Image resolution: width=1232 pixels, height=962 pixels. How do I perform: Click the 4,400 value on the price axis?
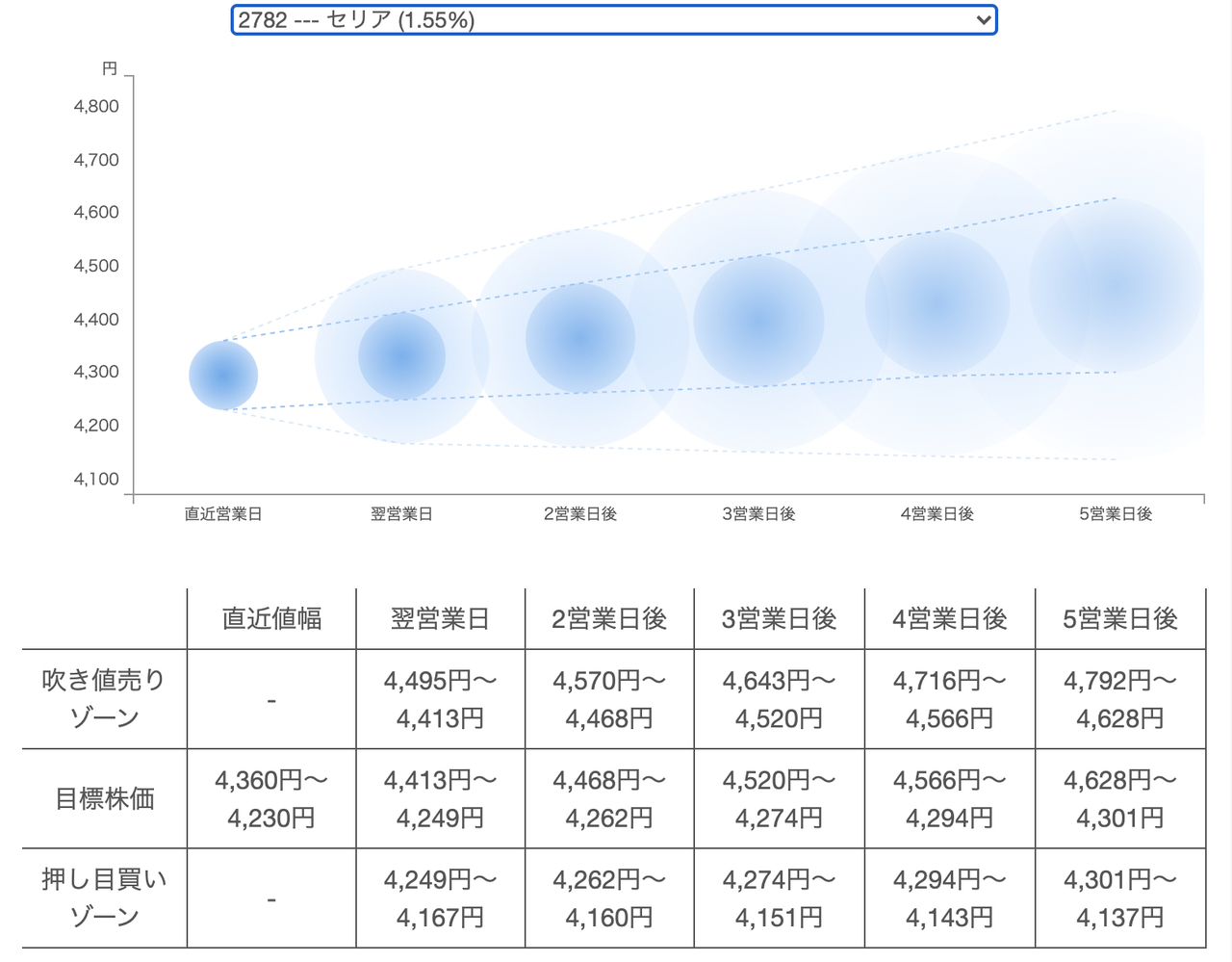pyautogui.click(x=96, y=320)
